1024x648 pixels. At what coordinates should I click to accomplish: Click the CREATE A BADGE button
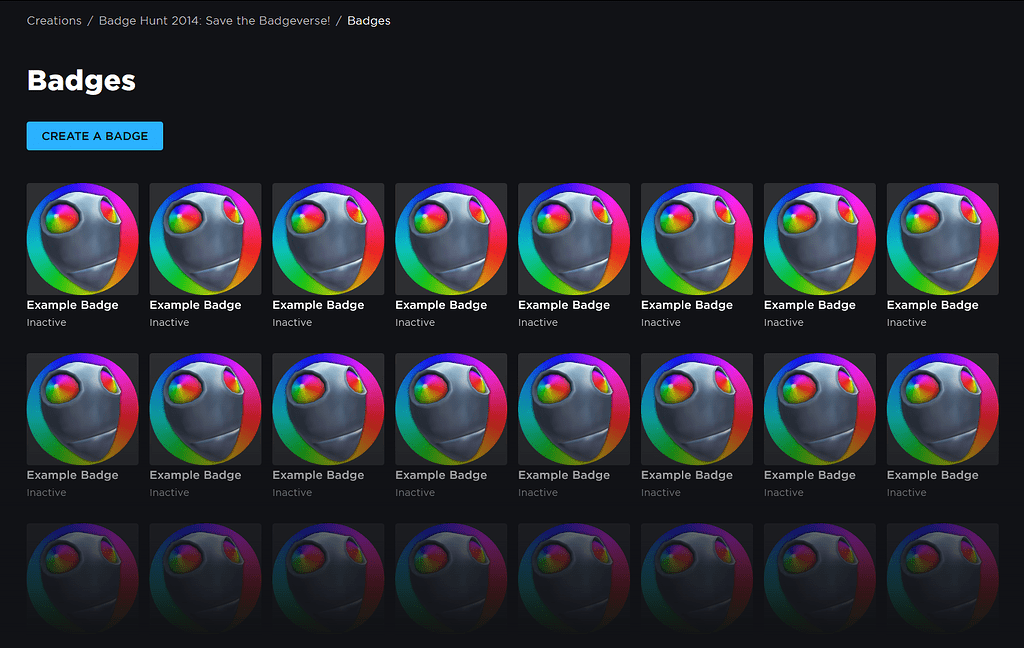pyautogui.click(x=94, y=135)
